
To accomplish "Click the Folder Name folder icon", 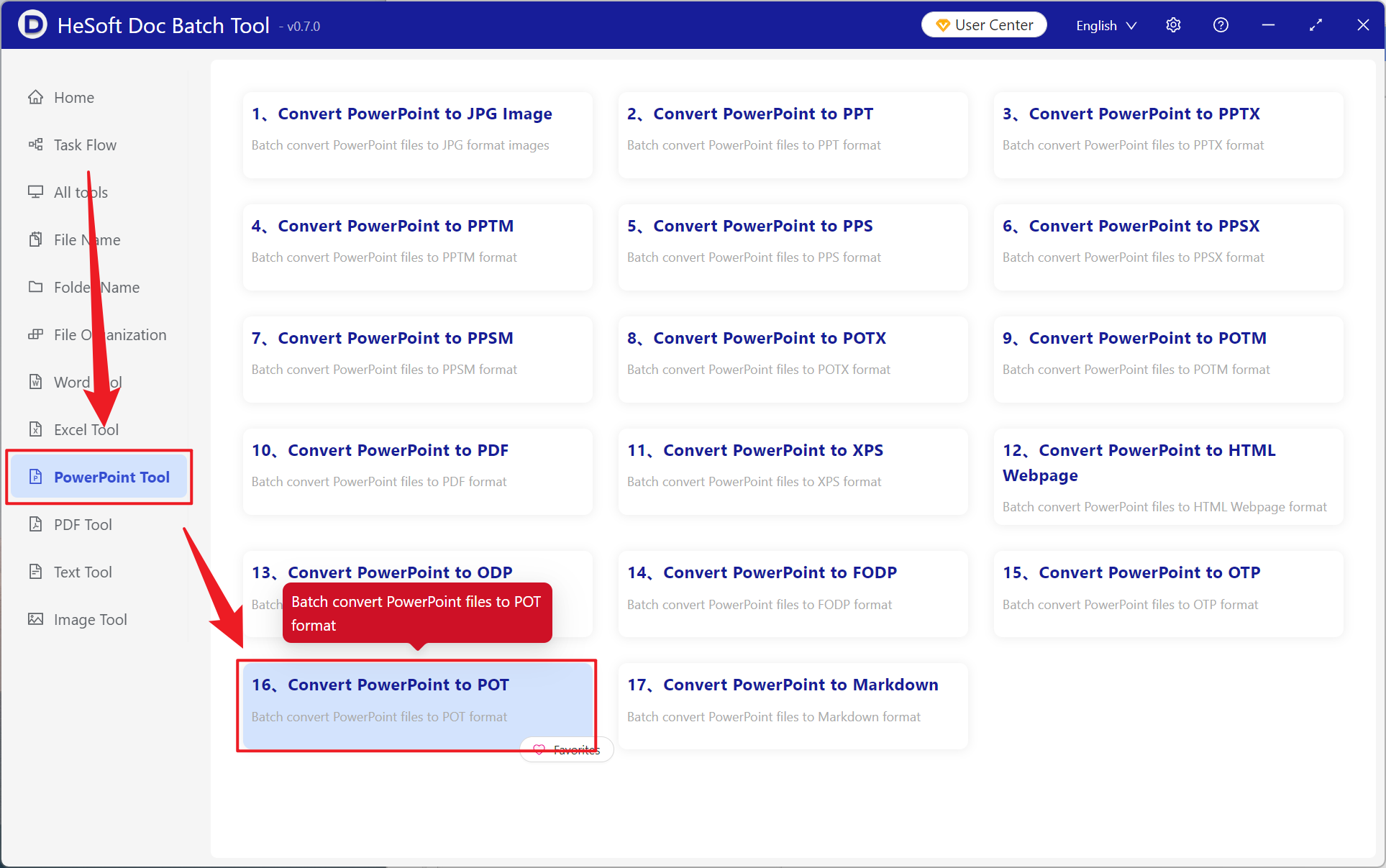I will [35, 287].
